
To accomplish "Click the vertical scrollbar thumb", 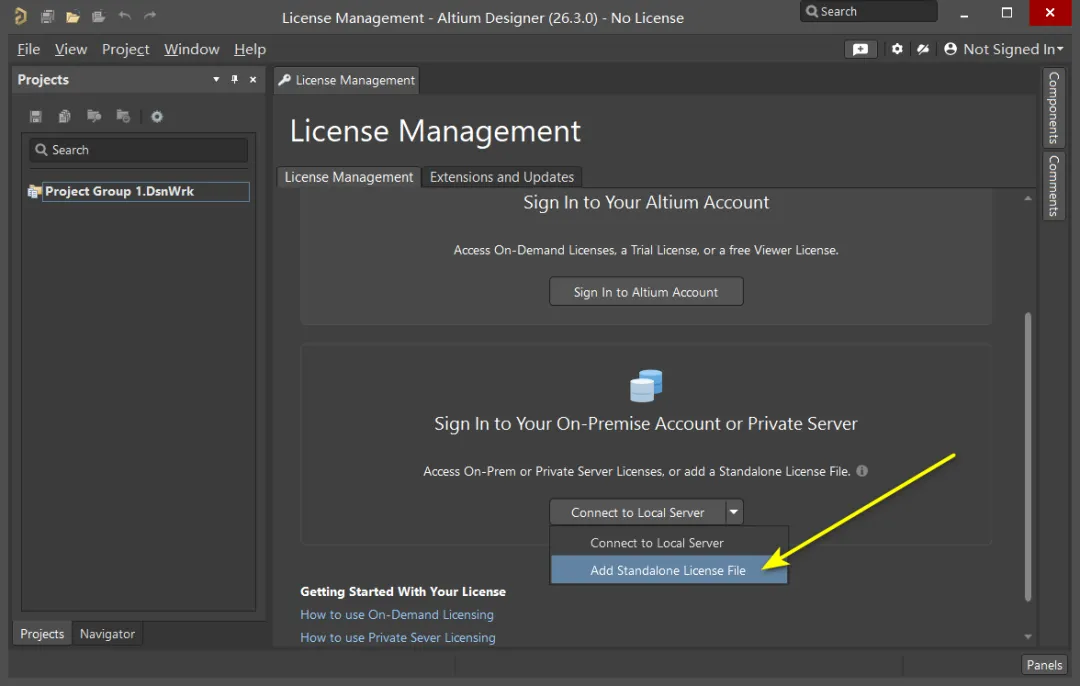I will [1028, 457].
